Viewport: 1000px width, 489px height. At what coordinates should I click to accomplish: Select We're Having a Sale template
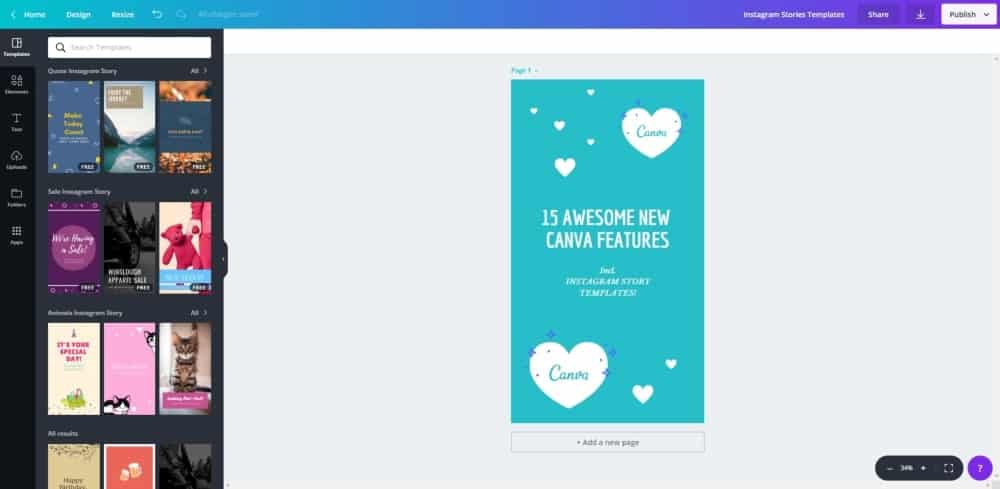(74, 248)
